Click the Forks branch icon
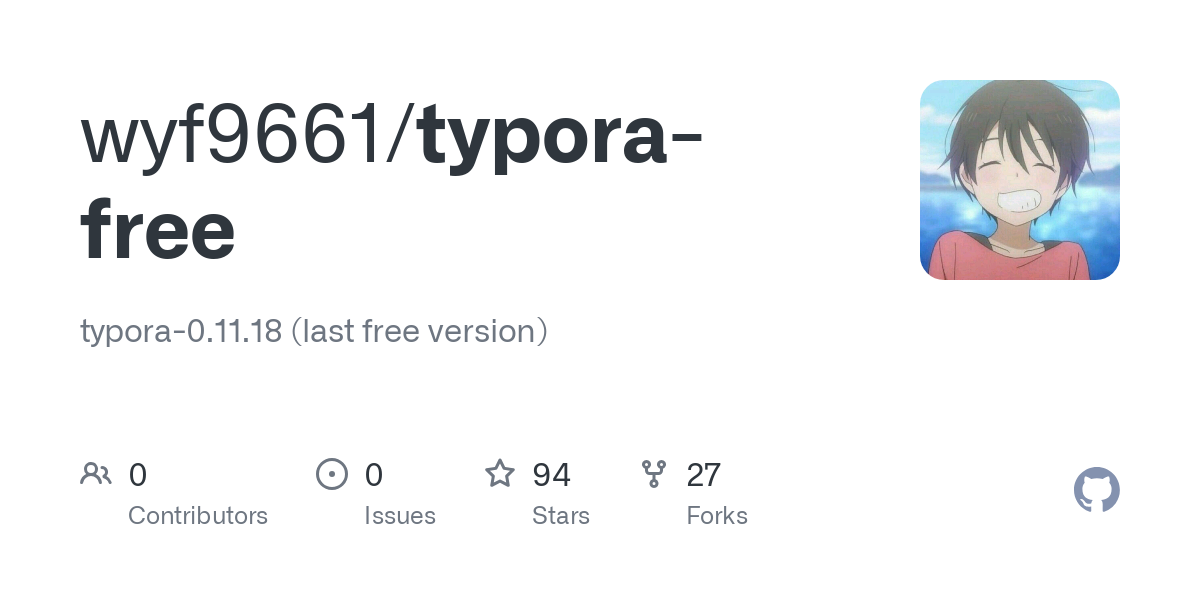 (x=654, y=474)
